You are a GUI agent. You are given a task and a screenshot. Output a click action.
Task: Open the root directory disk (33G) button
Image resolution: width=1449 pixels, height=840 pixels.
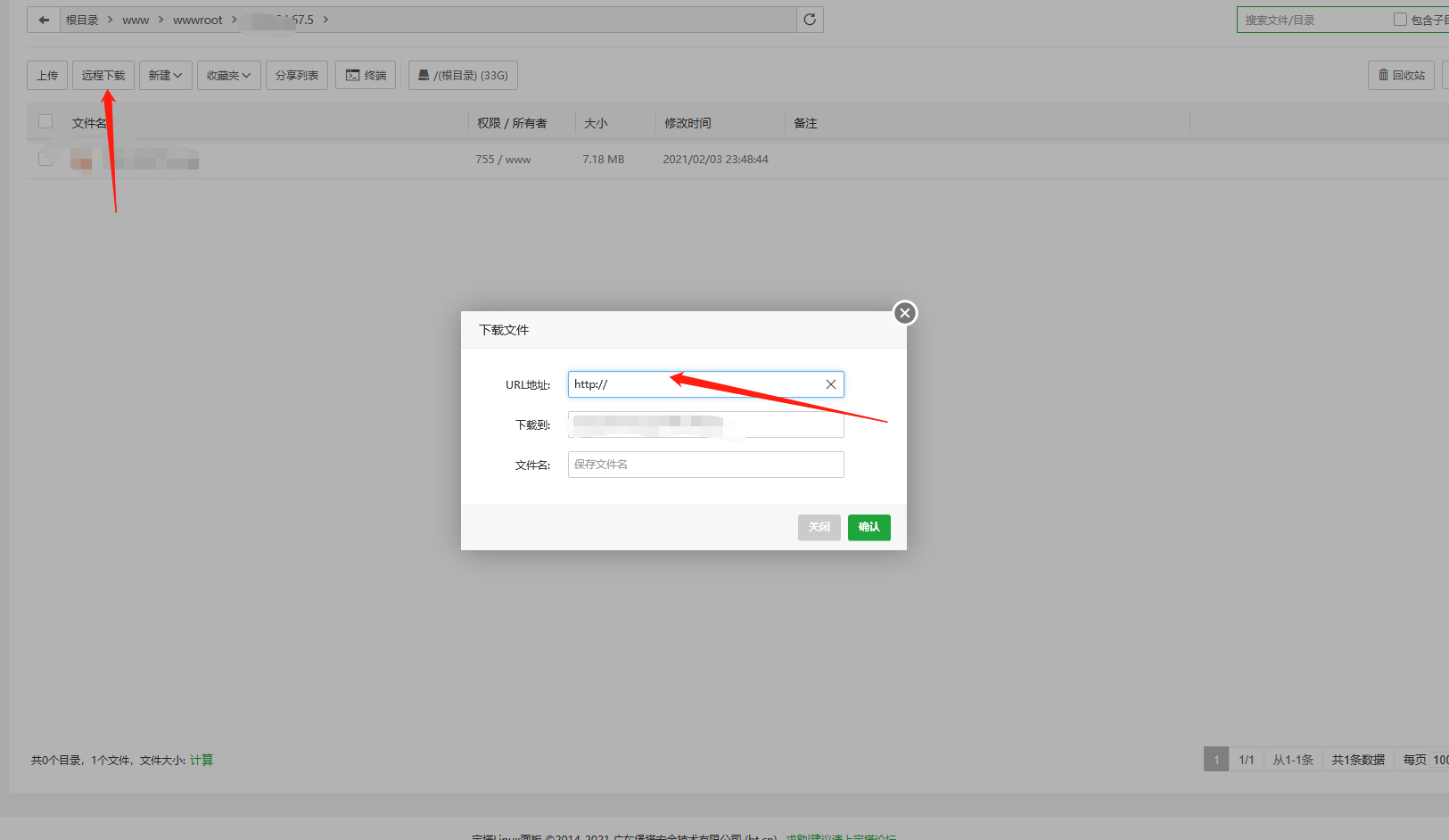pyautogui.click(x=463, y=76)
